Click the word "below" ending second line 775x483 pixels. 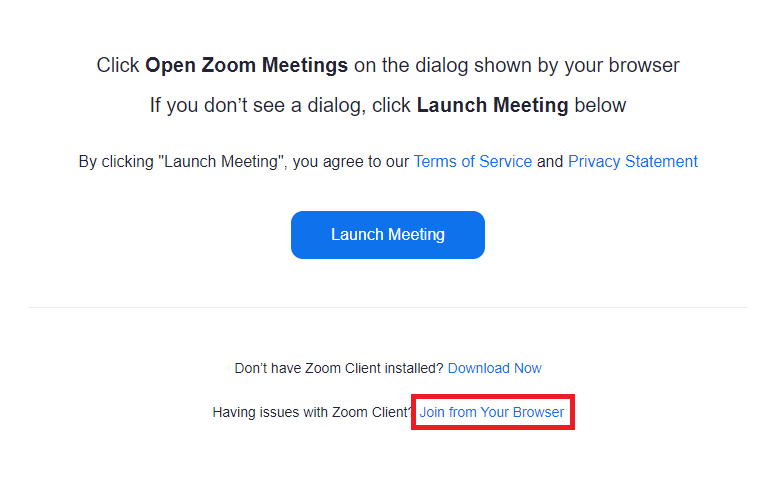click(600, 105)
